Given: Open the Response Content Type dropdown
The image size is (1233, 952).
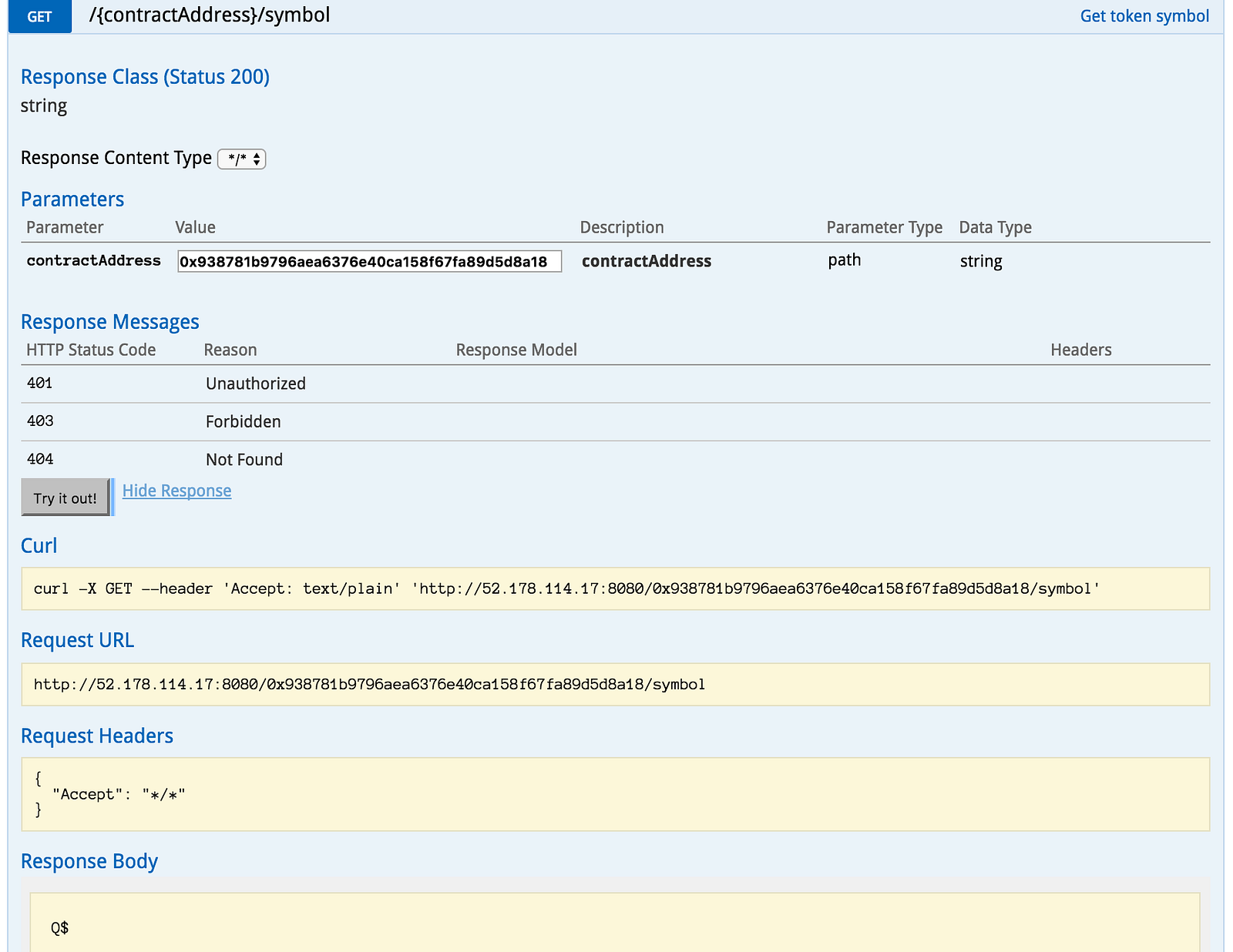Looking at the screenshot, I should (242, 159).
